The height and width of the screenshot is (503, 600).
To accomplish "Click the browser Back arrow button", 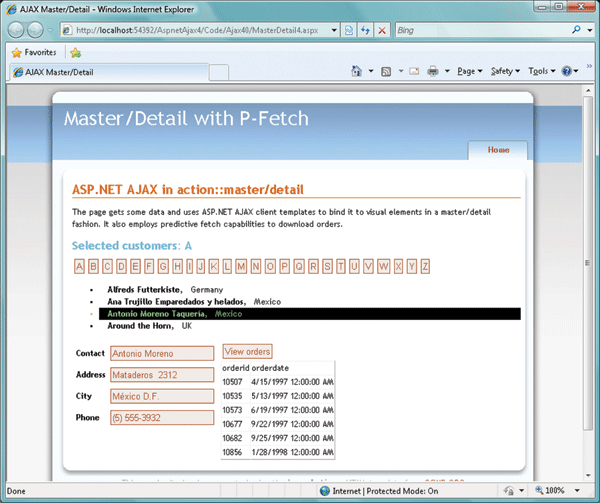I will coord(16,30).
